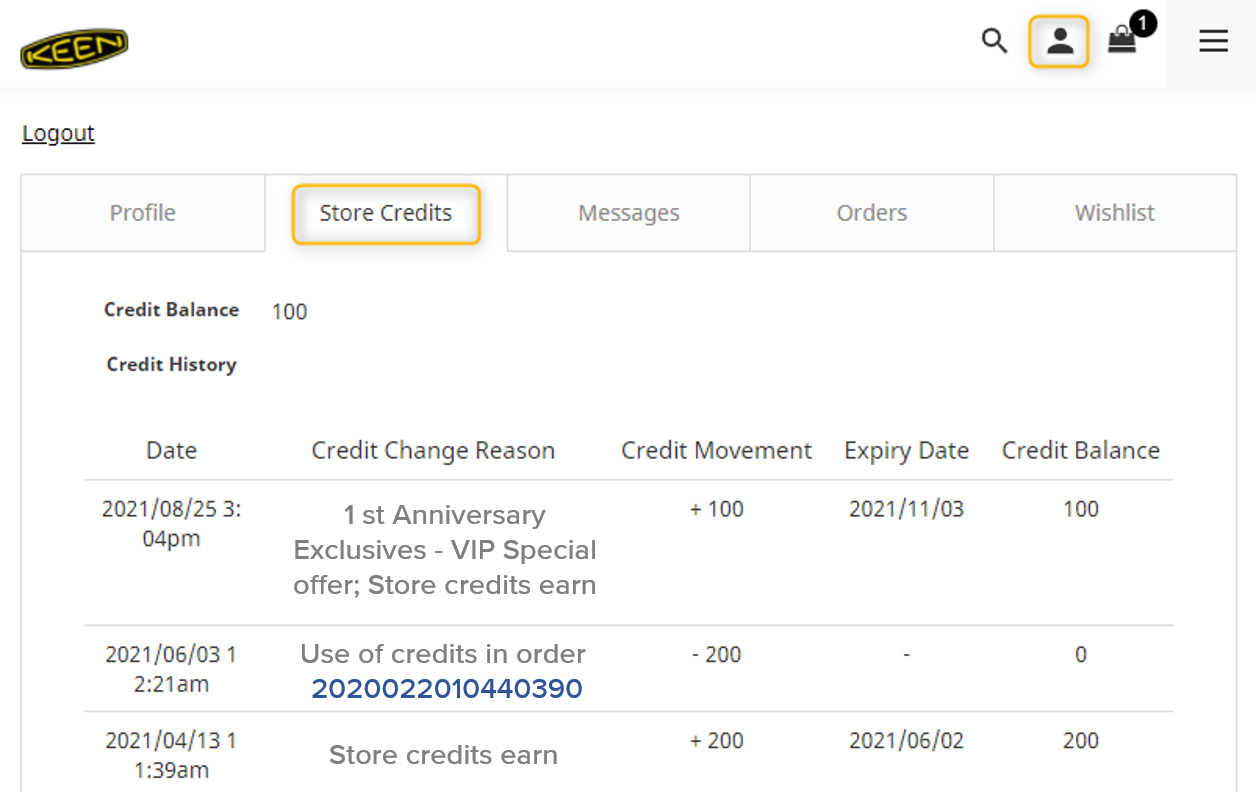
Task: Click the Expiry Date column header
Action: (x=906, y=451)
